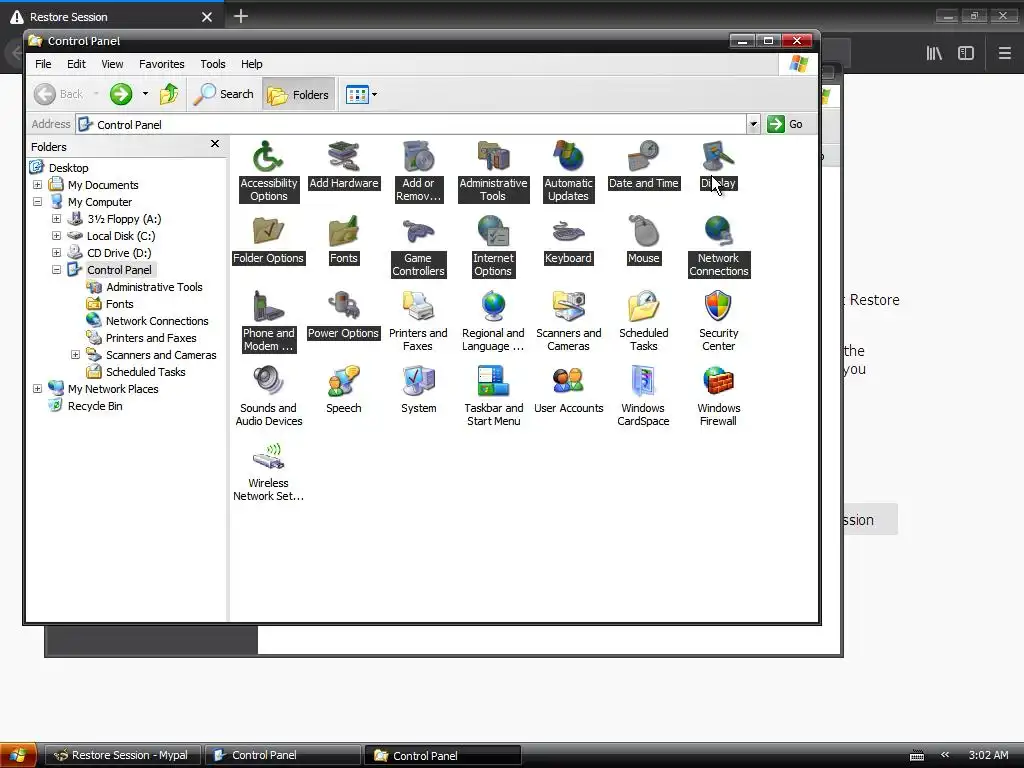This screenshot has width=1024, height=768.
Task: Click the Go button
Action: [786, 124]
